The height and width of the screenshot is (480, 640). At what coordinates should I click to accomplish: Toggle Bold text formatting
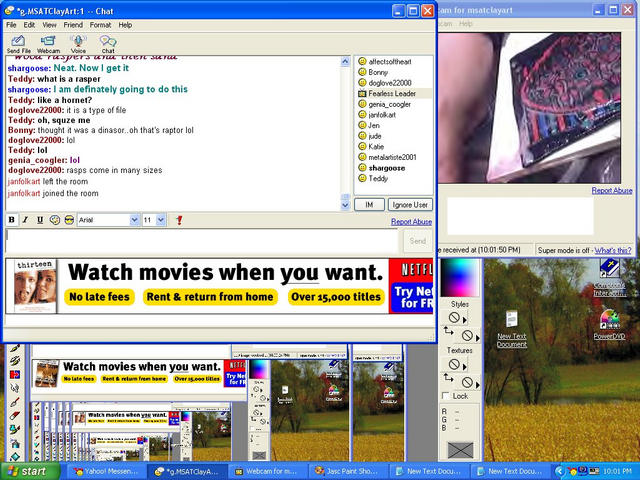tap(11, 220)
